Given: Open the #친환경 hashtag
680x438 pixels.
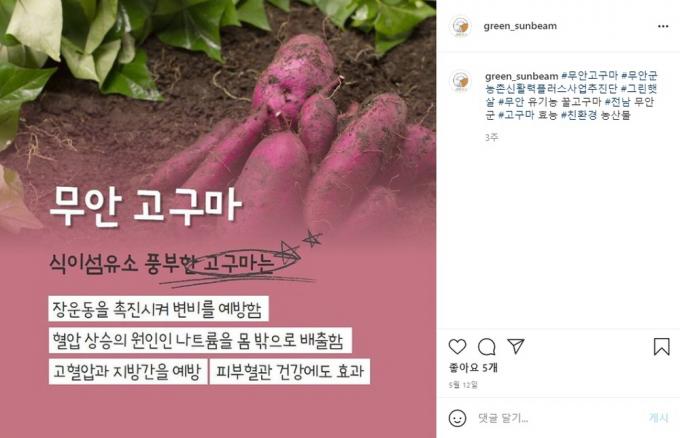Looking at the screenshot, I should coord(579,115).
